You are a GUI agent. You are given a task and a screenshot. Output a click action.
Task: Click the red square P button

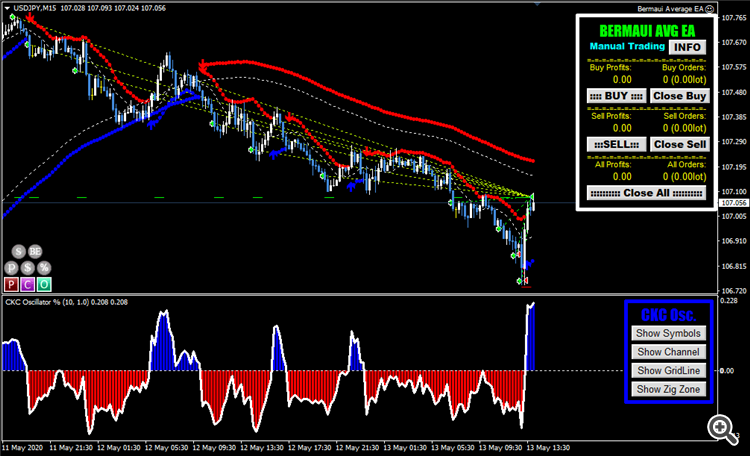(11, 285)
